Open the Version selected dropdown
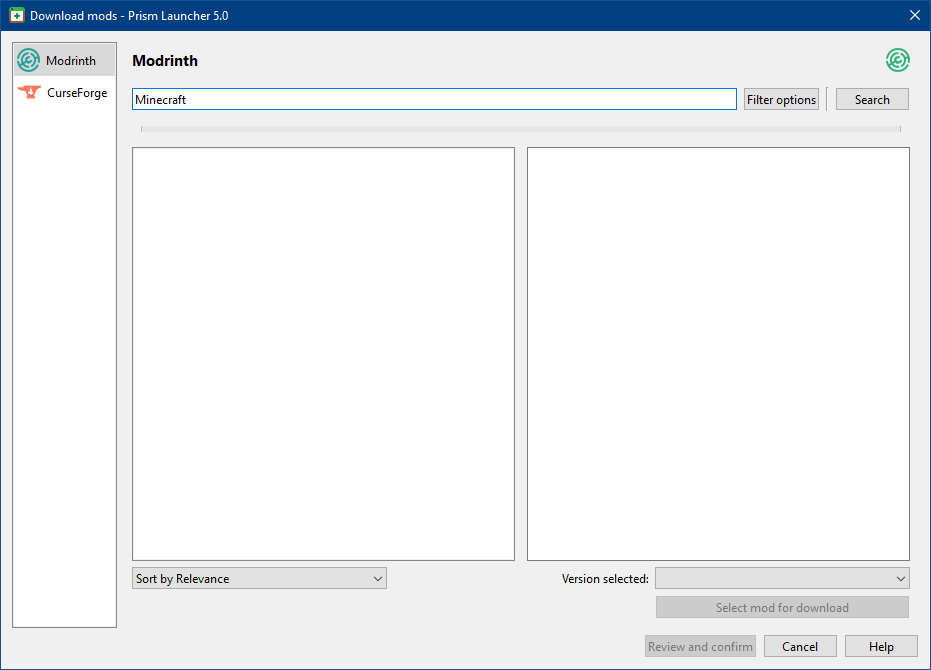The image size is (931, 670). coord(782,578)
